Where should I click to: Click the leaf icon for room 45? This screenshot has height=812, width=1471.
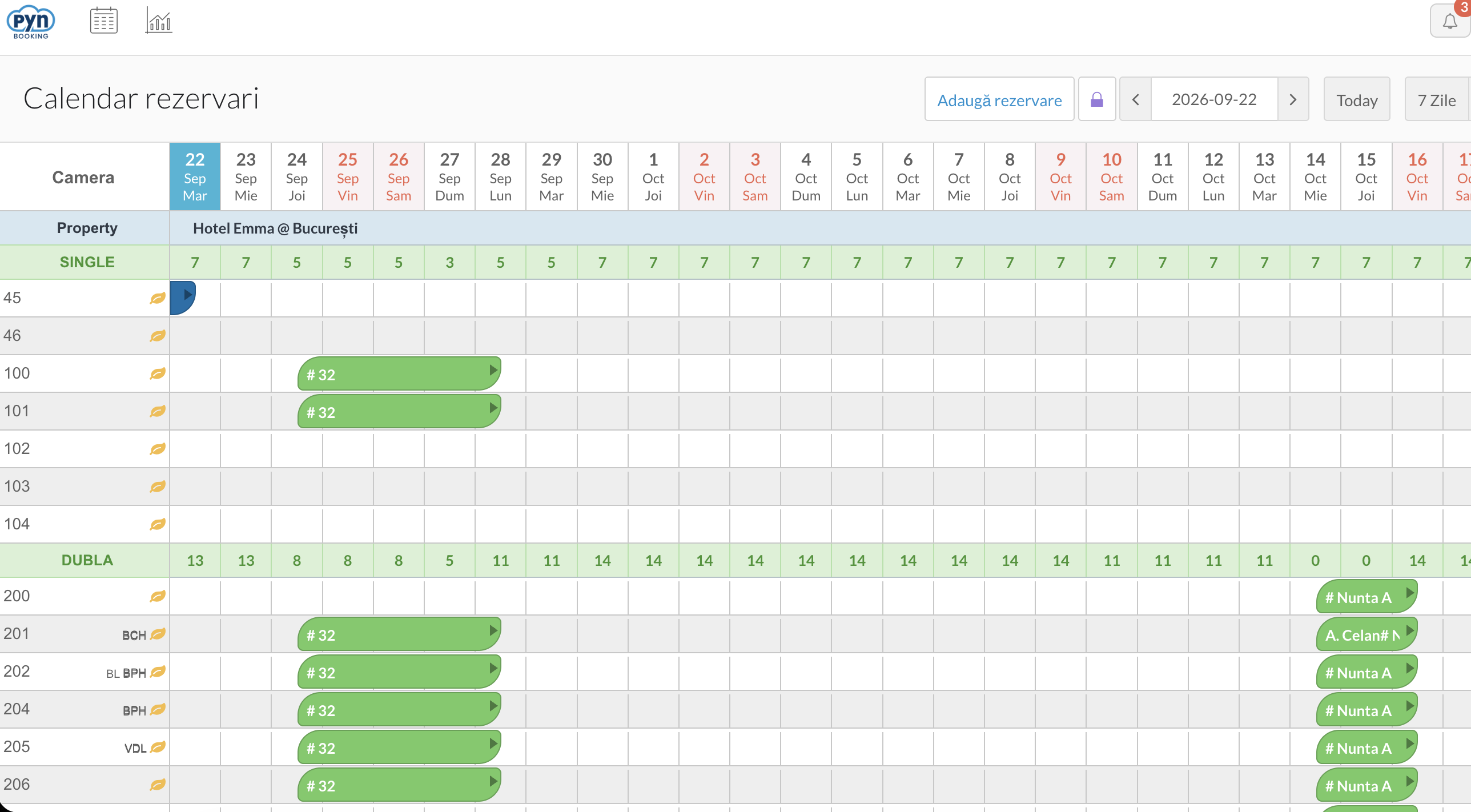(x=158, y=298)
